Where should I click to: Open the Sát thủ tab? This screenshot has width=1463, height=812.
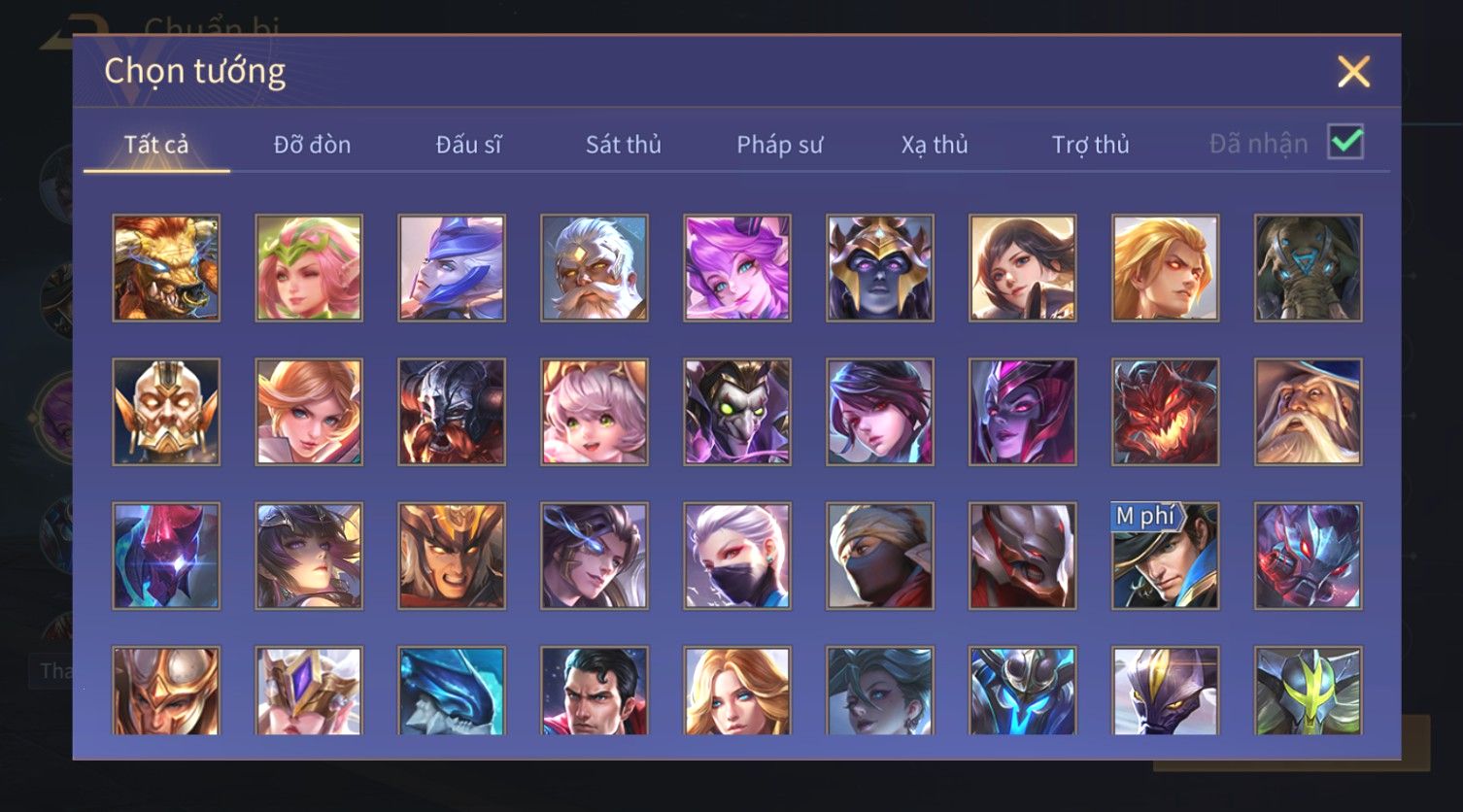tap(623, 145)
